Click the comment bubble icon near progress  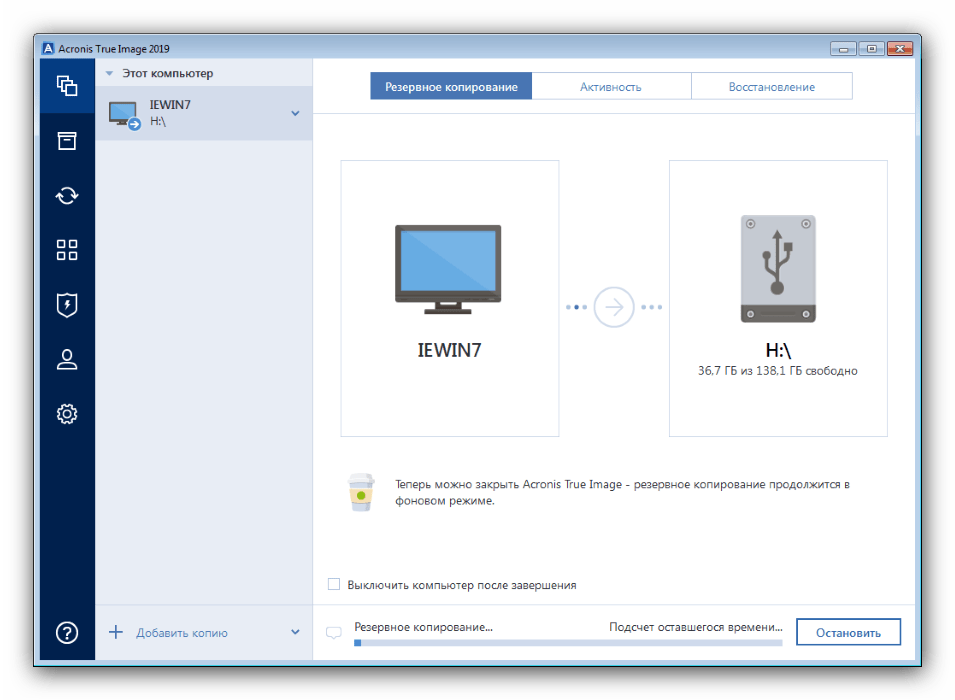coord(334,632)
